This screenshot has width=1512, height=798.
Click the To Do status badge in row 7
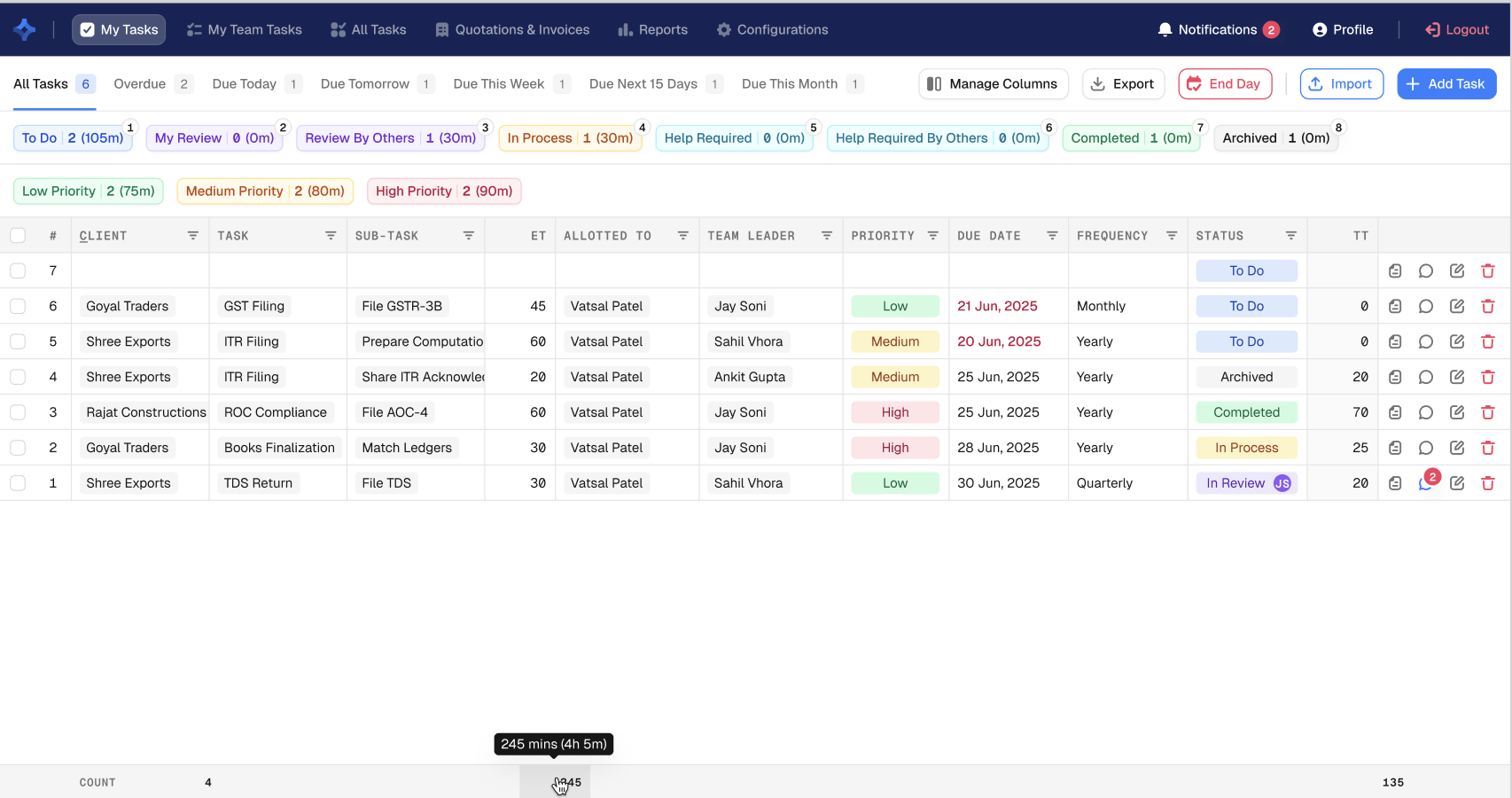pos(1245,271)
